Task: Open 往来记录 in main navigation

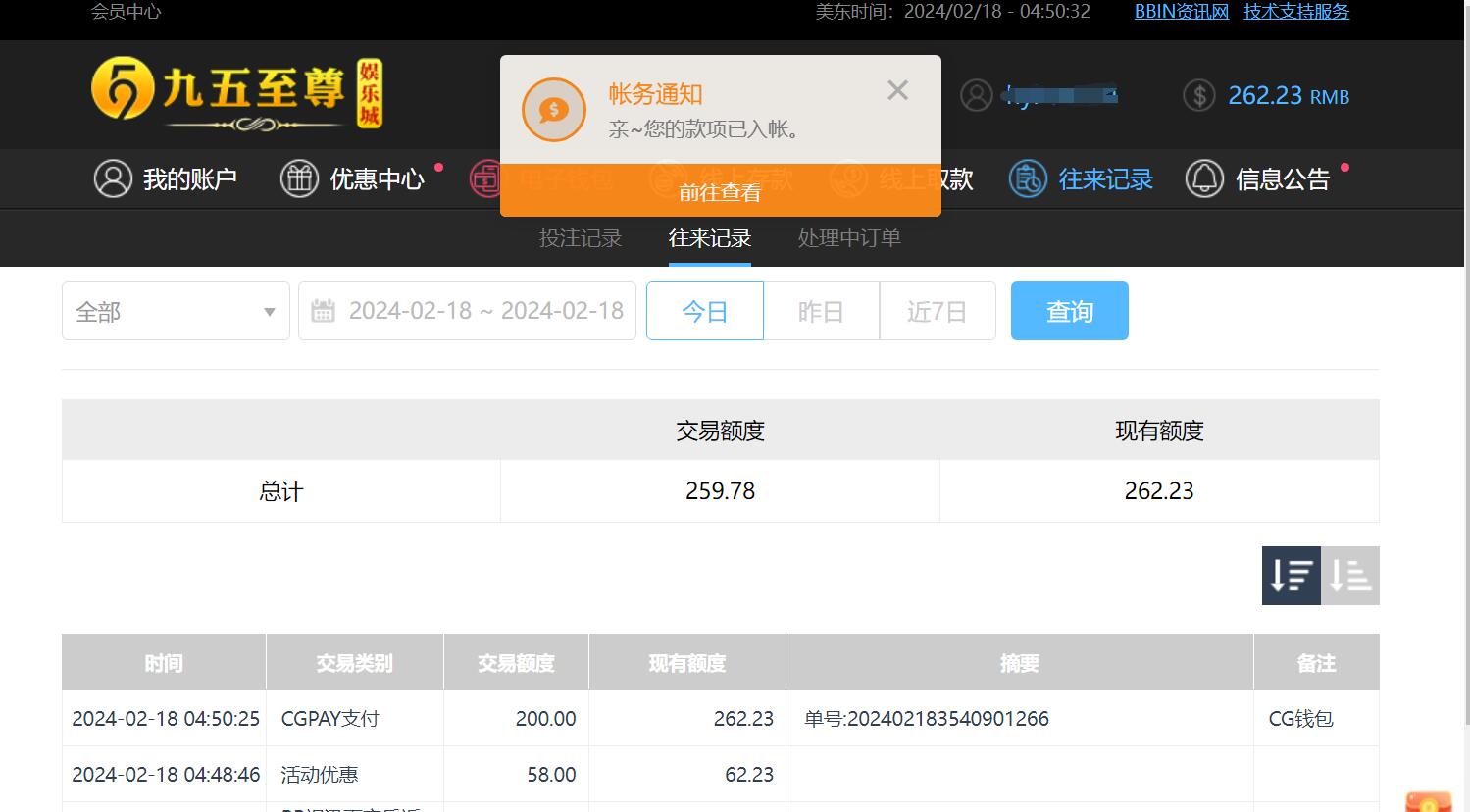Action: pyautogui.click(x=1106, y=179)
